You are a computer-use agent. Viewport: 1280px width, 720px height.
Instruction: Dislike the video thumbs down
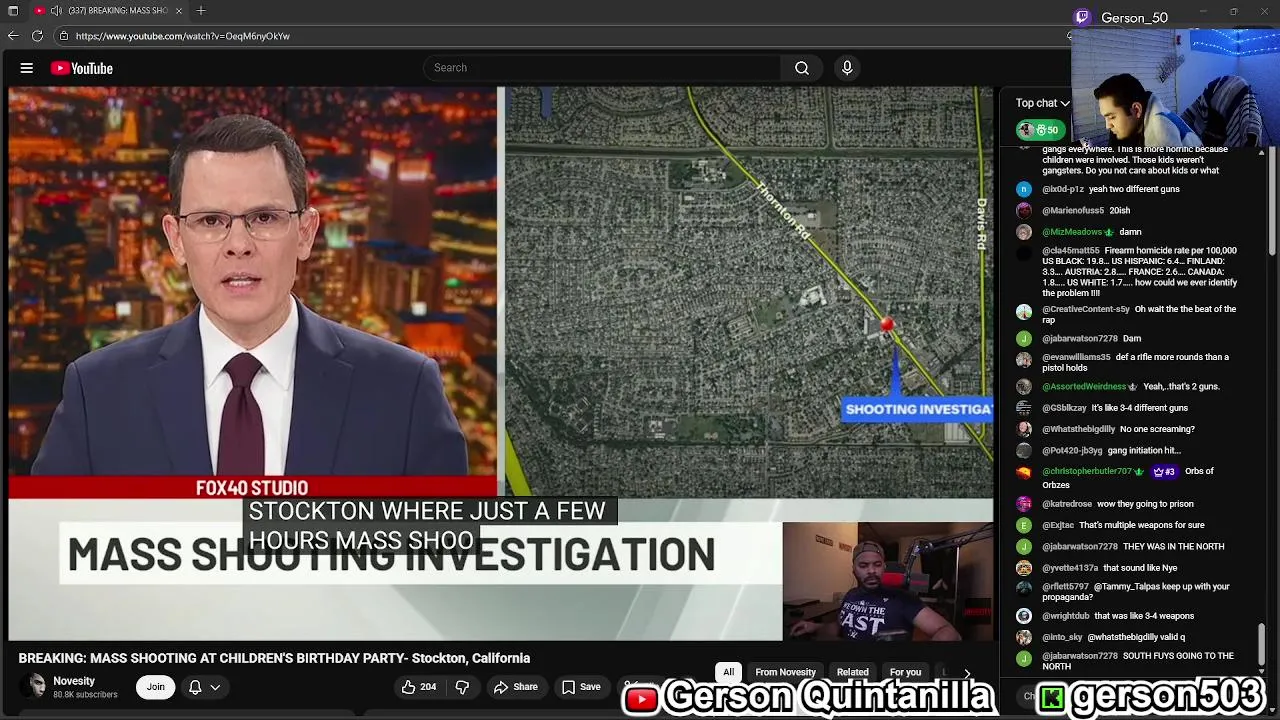tap(462, 687)
